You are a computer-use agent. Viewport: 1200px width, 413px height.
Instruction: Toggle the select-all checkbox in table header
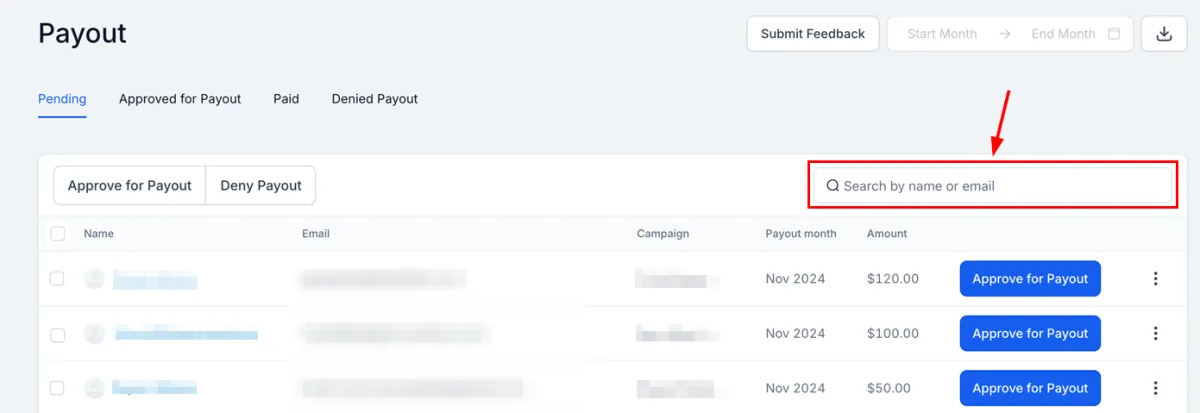click(x=57, y=233)
